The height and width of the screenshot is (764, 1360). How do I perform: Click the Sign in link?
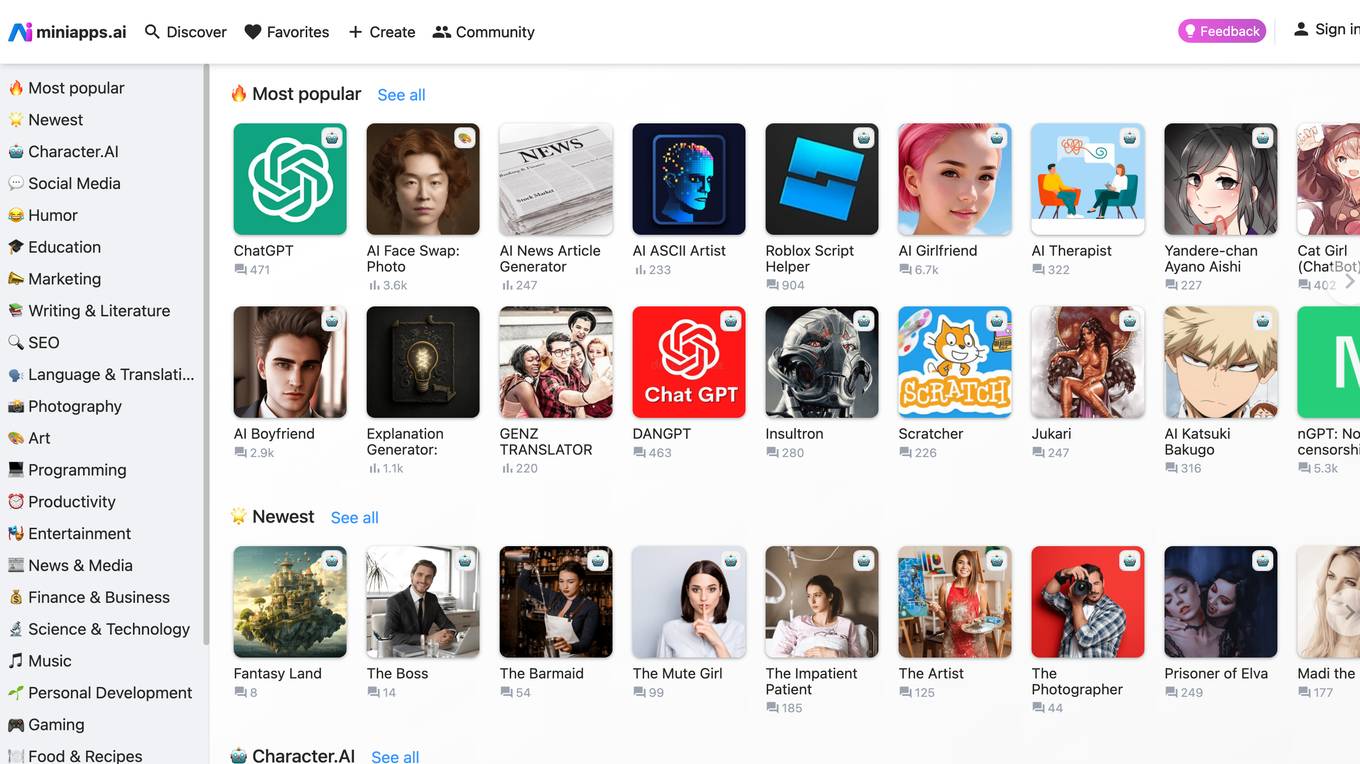click(1327, 30)
